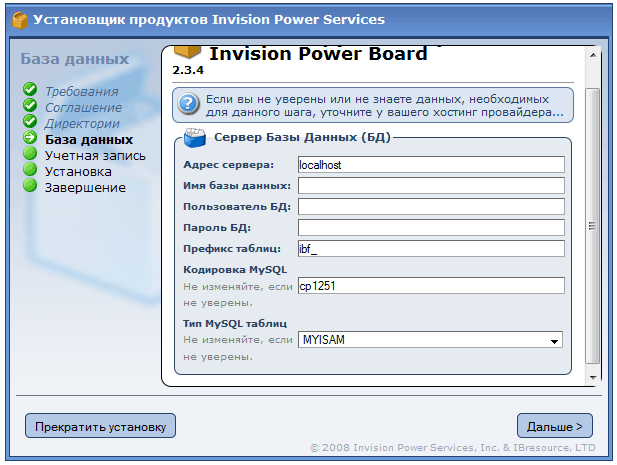Click into the Имя базы данных field
The width and height of the screenshot is (617, 465).
[431, 185]
